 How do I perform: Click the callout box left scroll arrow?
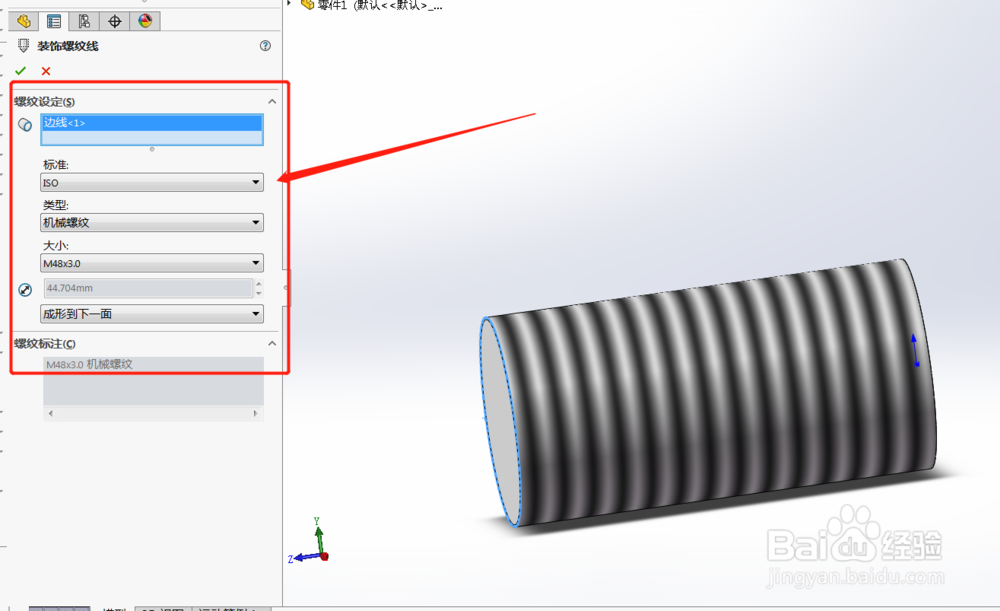pos(50,413)
